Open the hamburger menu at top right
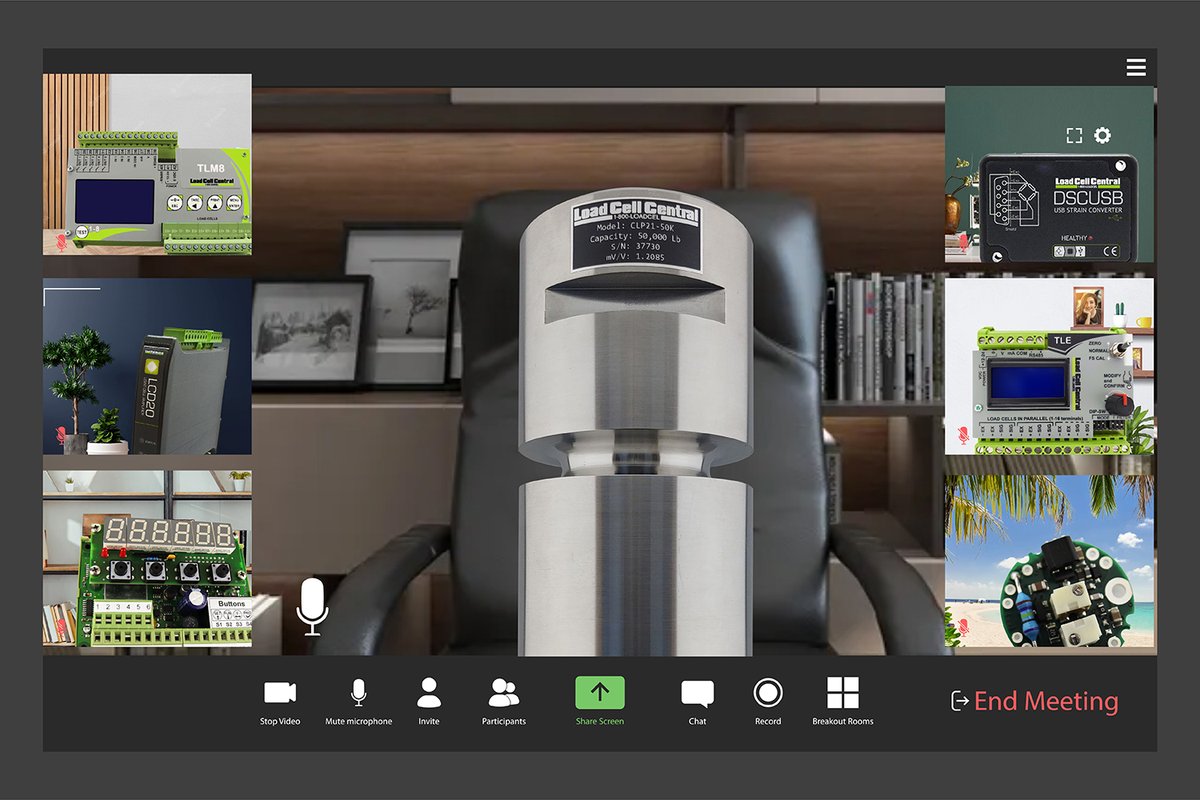This screenshot has height=800, width=1200. [x=1136, y=68]
